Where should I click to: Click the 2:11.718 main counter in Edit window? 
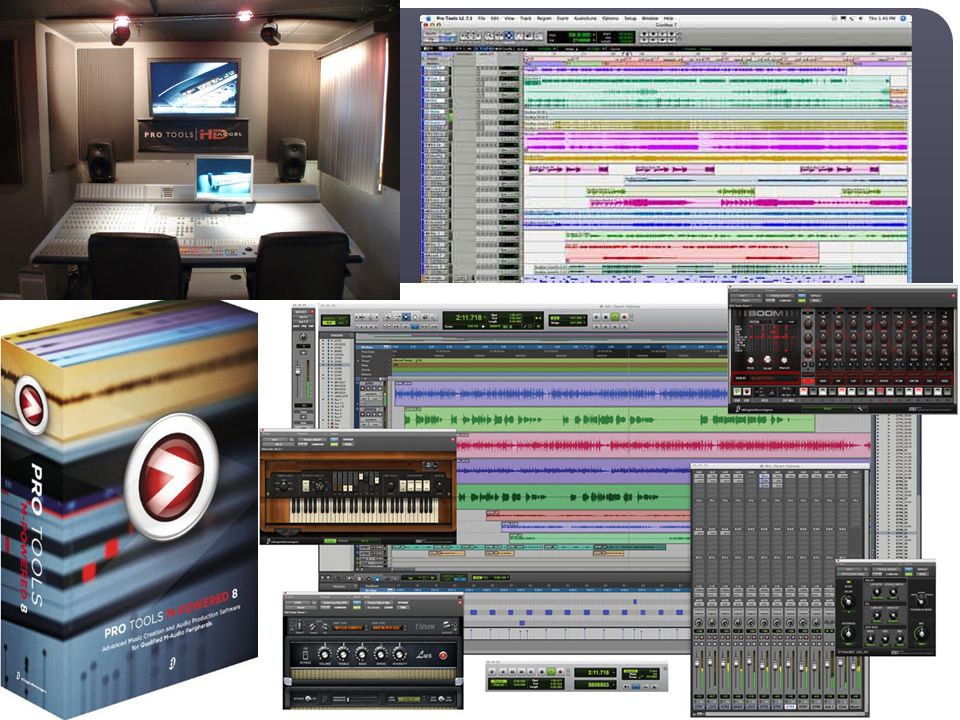[469, 318]
